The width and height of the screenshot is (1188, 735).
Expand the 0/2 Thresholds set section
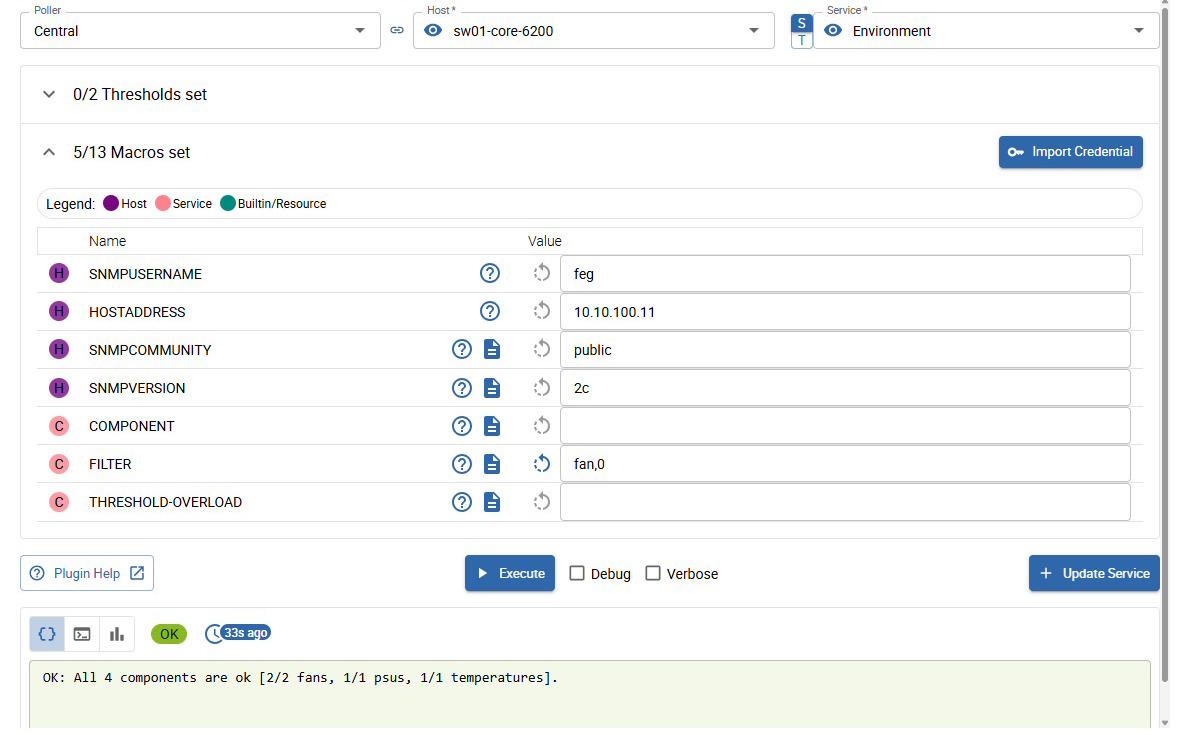pos(49,95)
